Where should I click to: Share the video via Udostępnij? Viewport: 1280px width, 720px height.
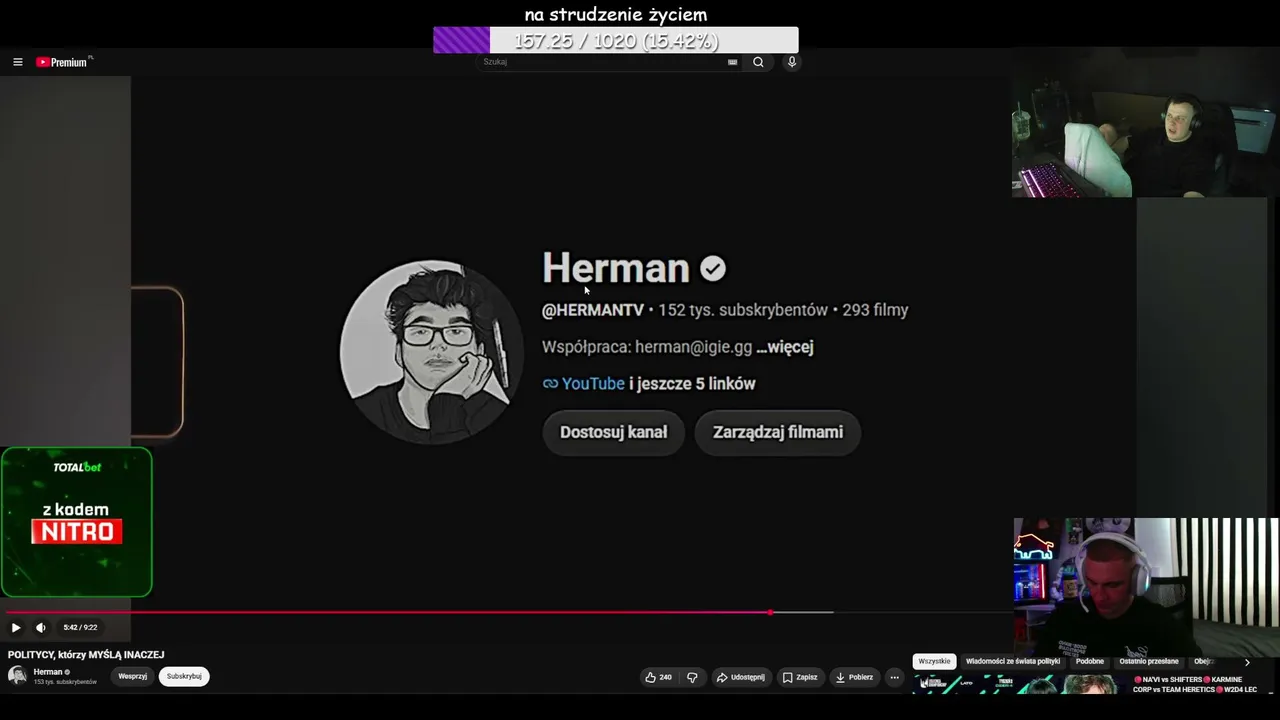(740, 677)
